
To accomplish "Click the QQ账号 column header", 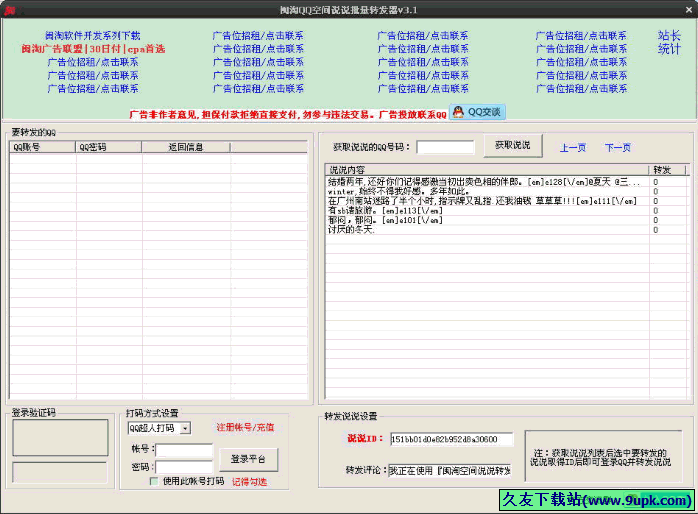I will pyautogui.click(x=42, y=147).
